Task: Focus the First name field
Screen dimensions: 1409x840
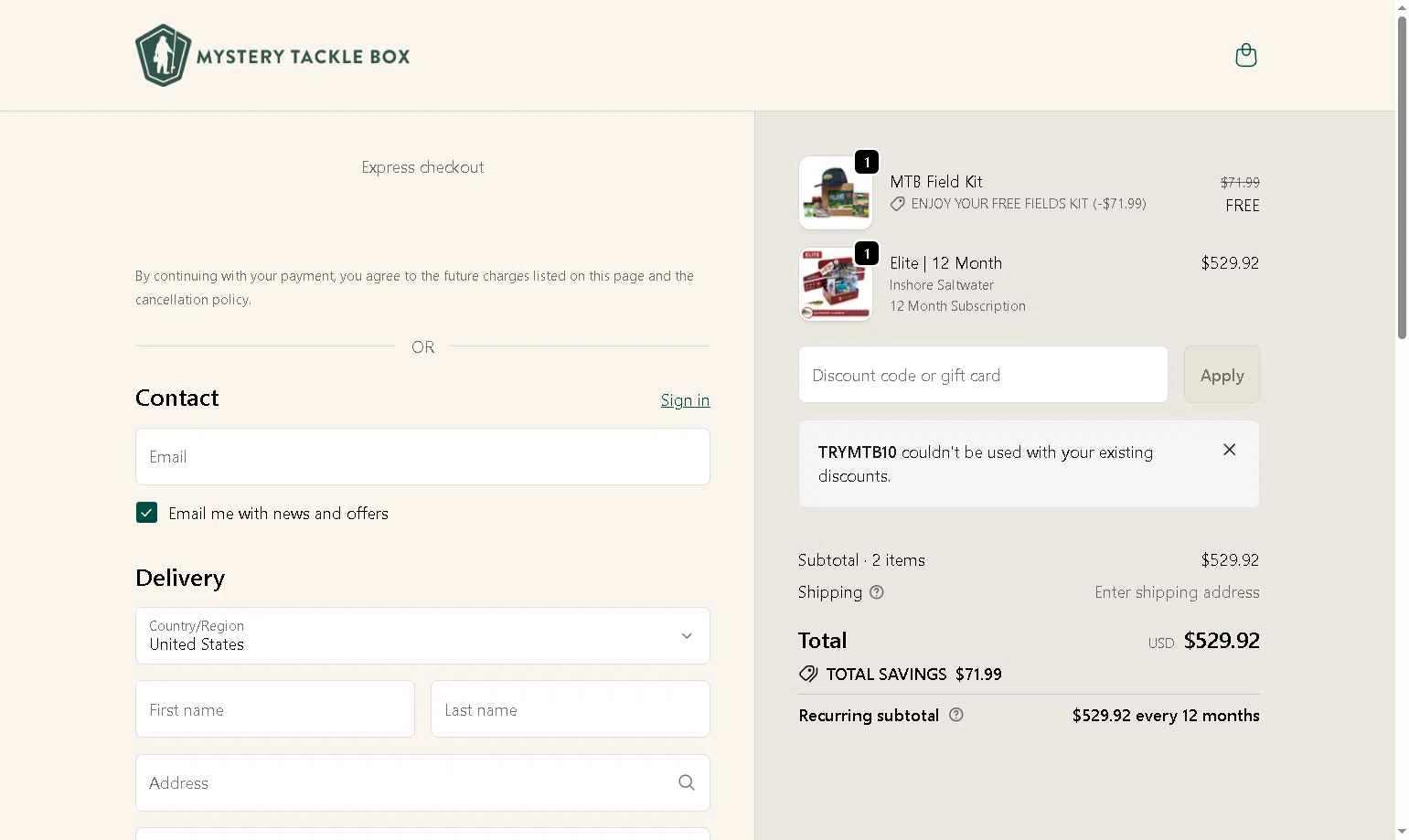Action: (x=275, y=709)
